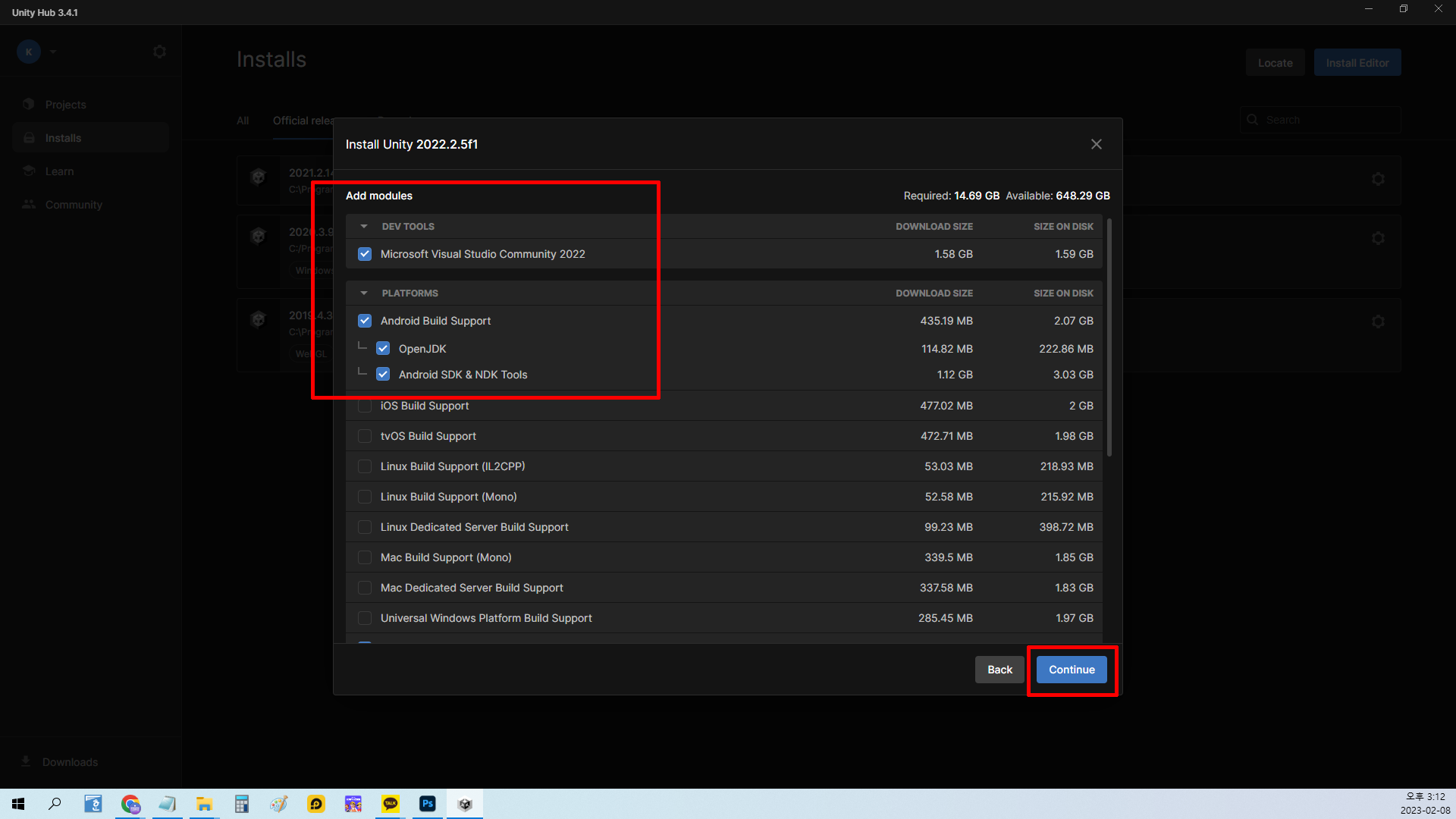Open settings gear for 2020.3 install
1456x819 pixels.
pyautogui.click(x=1378, y=238)
